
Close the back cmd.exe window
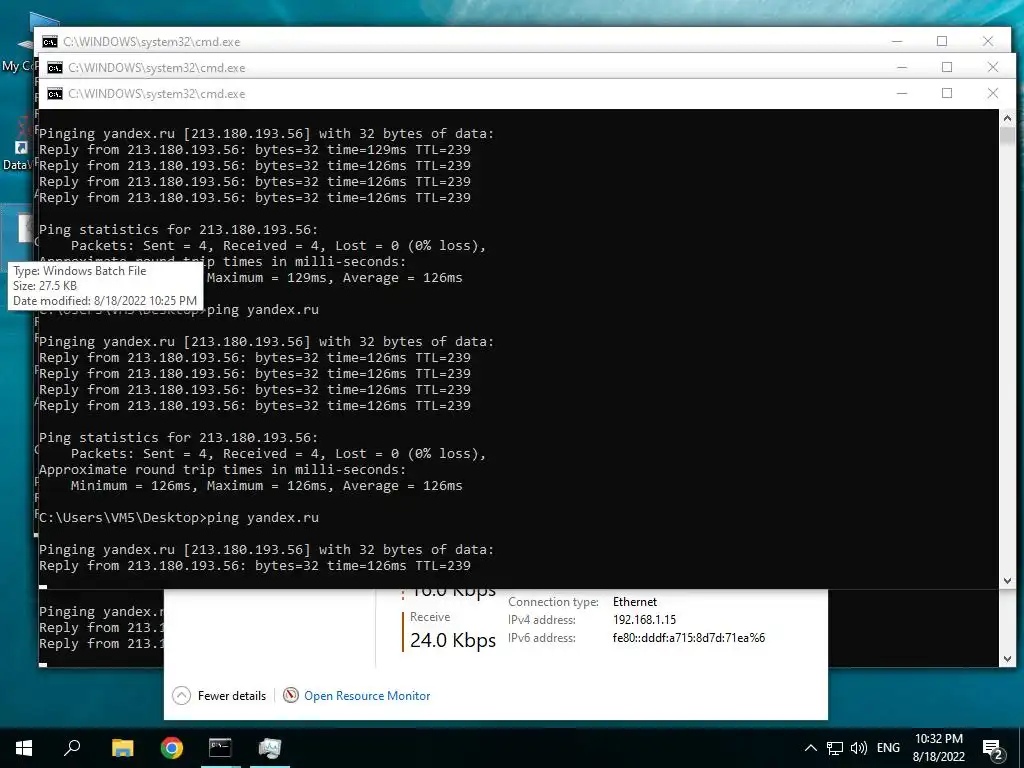987,41
